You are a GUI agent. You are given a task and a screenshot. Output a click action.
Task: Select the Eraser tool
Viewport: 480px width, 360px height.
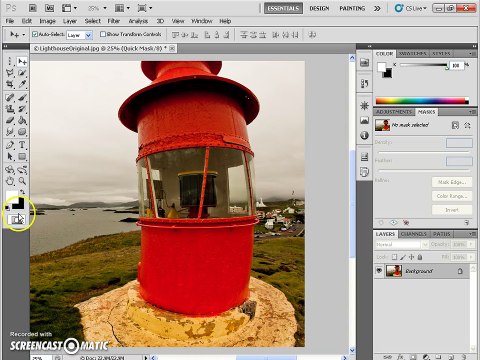point(10,120)
